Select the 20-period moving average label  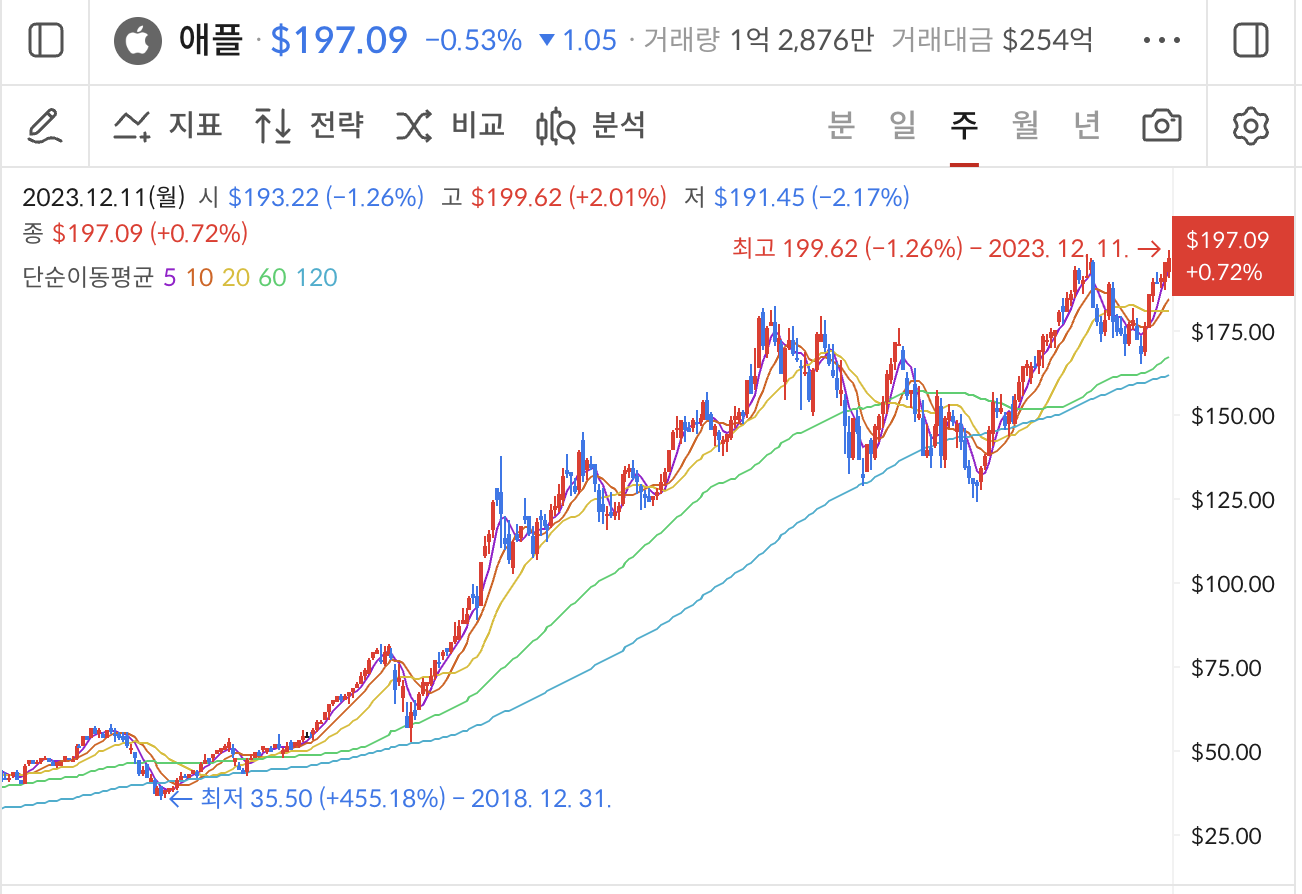(x=236, y=278)
